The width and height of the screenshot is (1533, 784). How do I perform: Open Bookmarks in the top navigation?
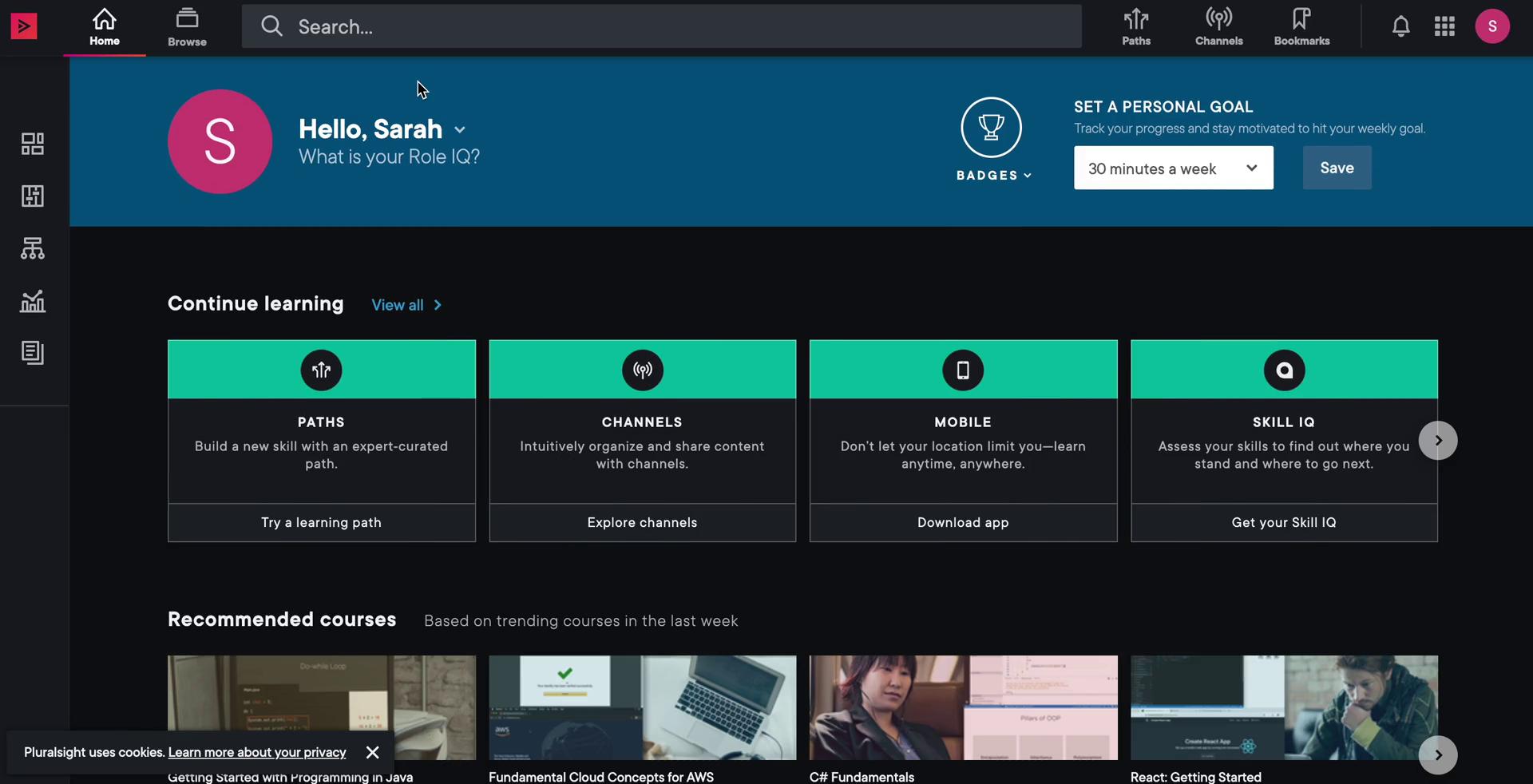1301,27
